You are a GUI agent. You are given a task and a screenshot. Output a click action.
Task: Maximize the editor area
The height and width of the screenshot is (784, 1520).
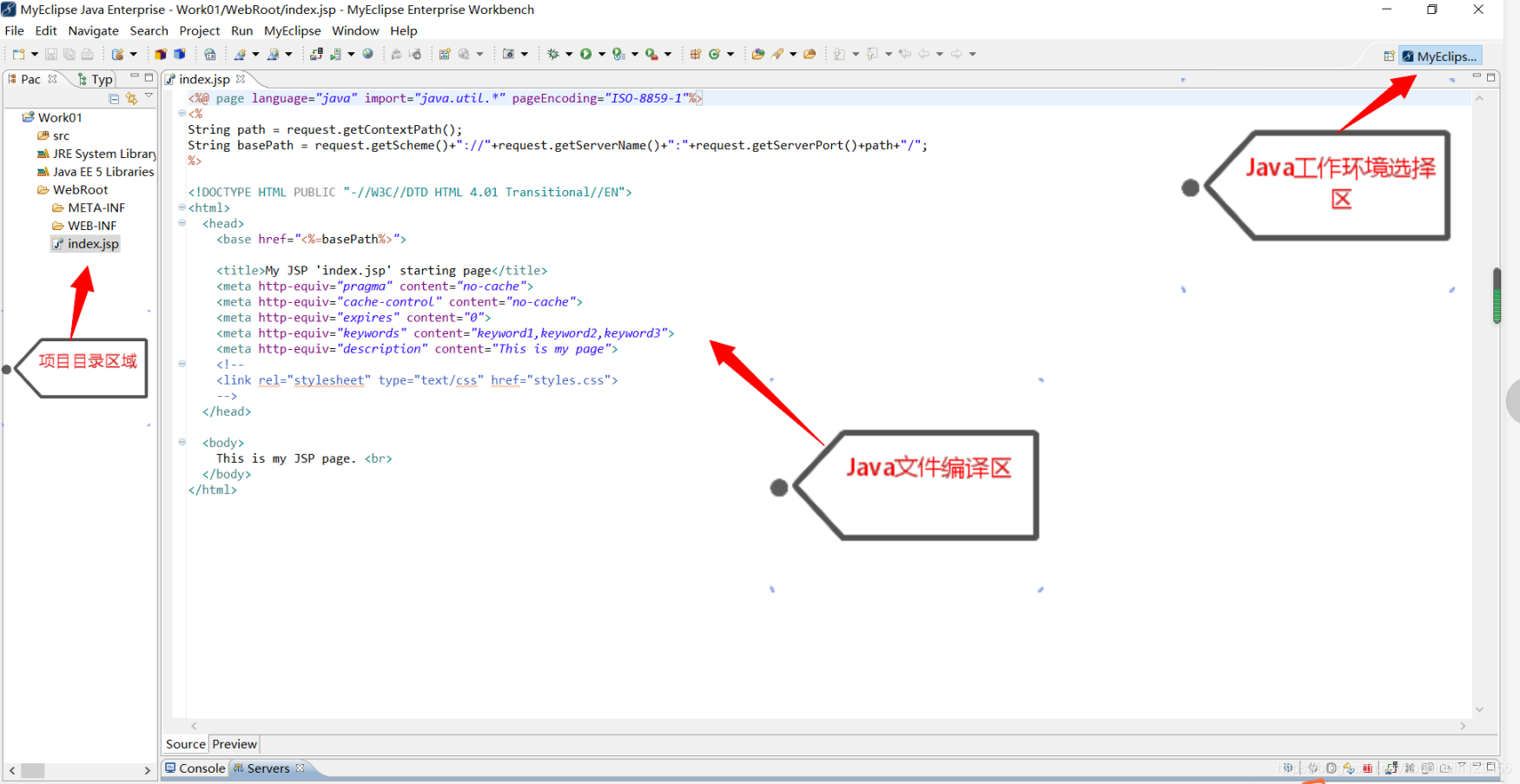tap(1491, 77)
